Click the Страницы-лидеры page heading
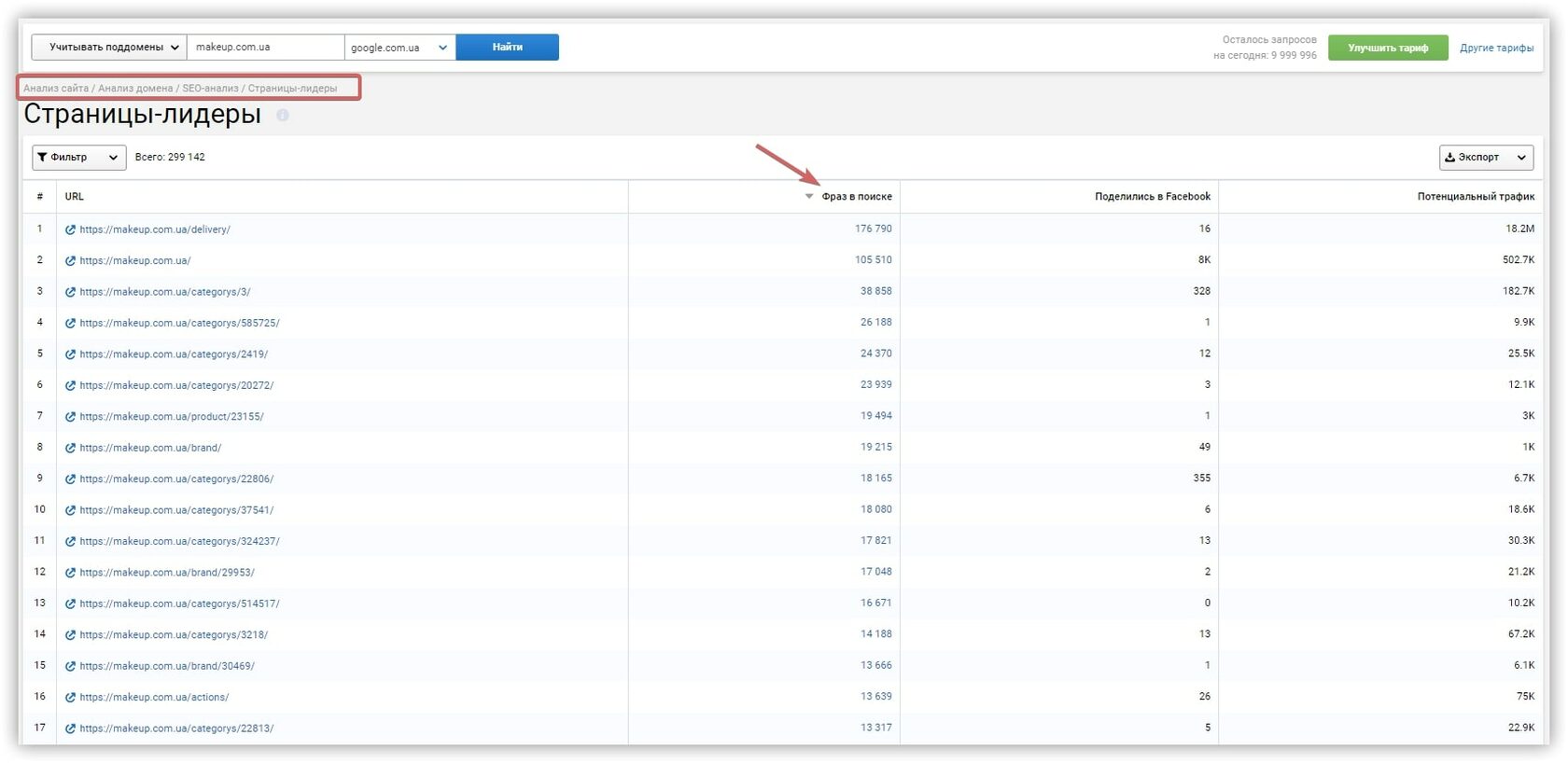The width and height of the screenshot is (1568, 763). tap(142, 114)
